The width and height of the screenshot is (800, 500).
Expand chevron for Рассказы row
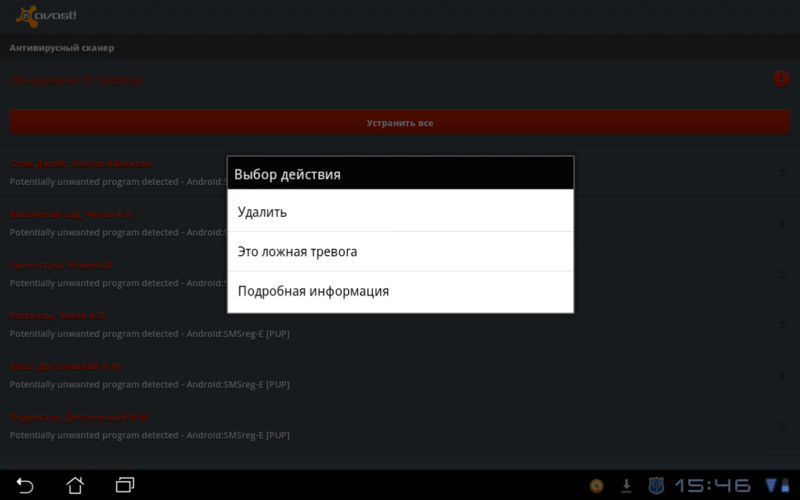[x=783, y=325]
